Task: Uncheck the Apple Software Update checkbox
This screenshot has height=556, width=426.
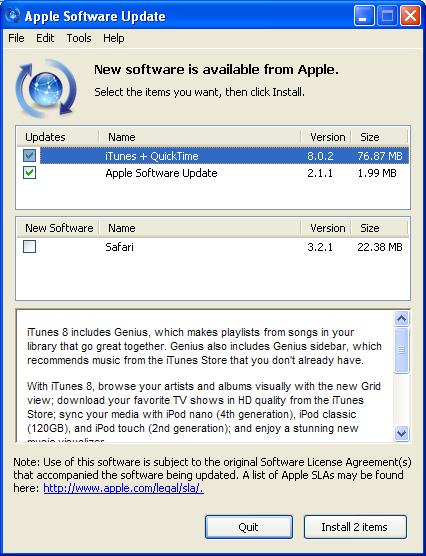Action: [29, 173]
